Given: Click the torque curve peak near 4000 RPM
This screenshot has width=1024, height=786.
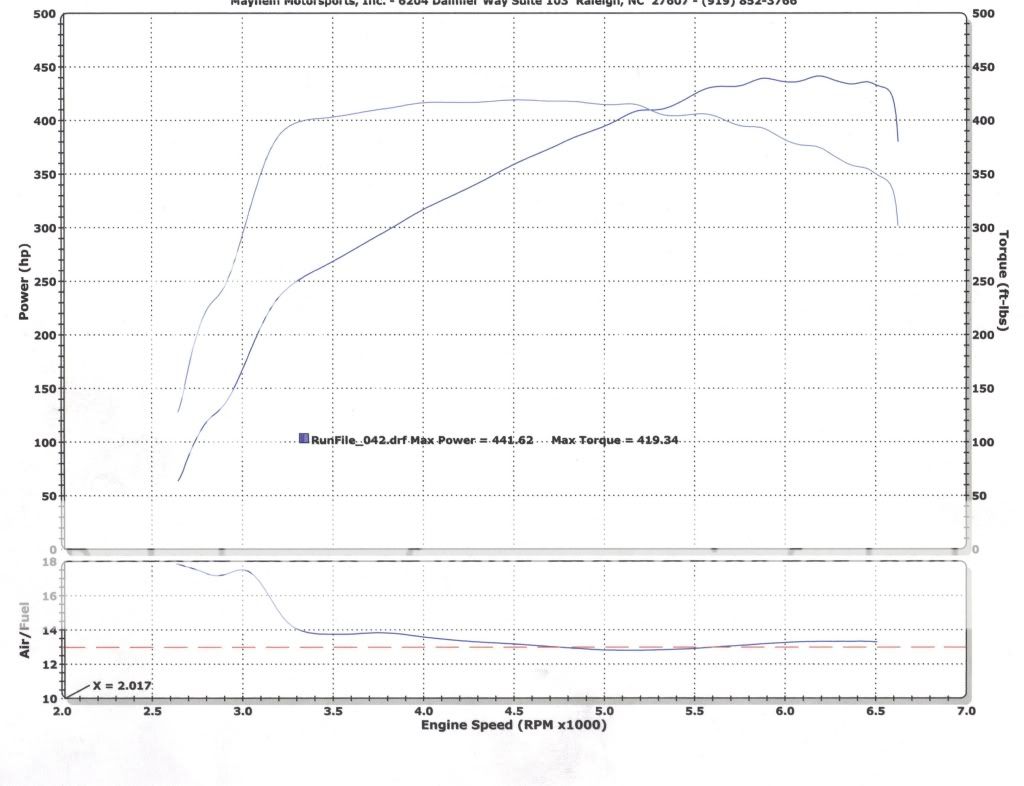Looking at the screenshot, I should (460, 100).
